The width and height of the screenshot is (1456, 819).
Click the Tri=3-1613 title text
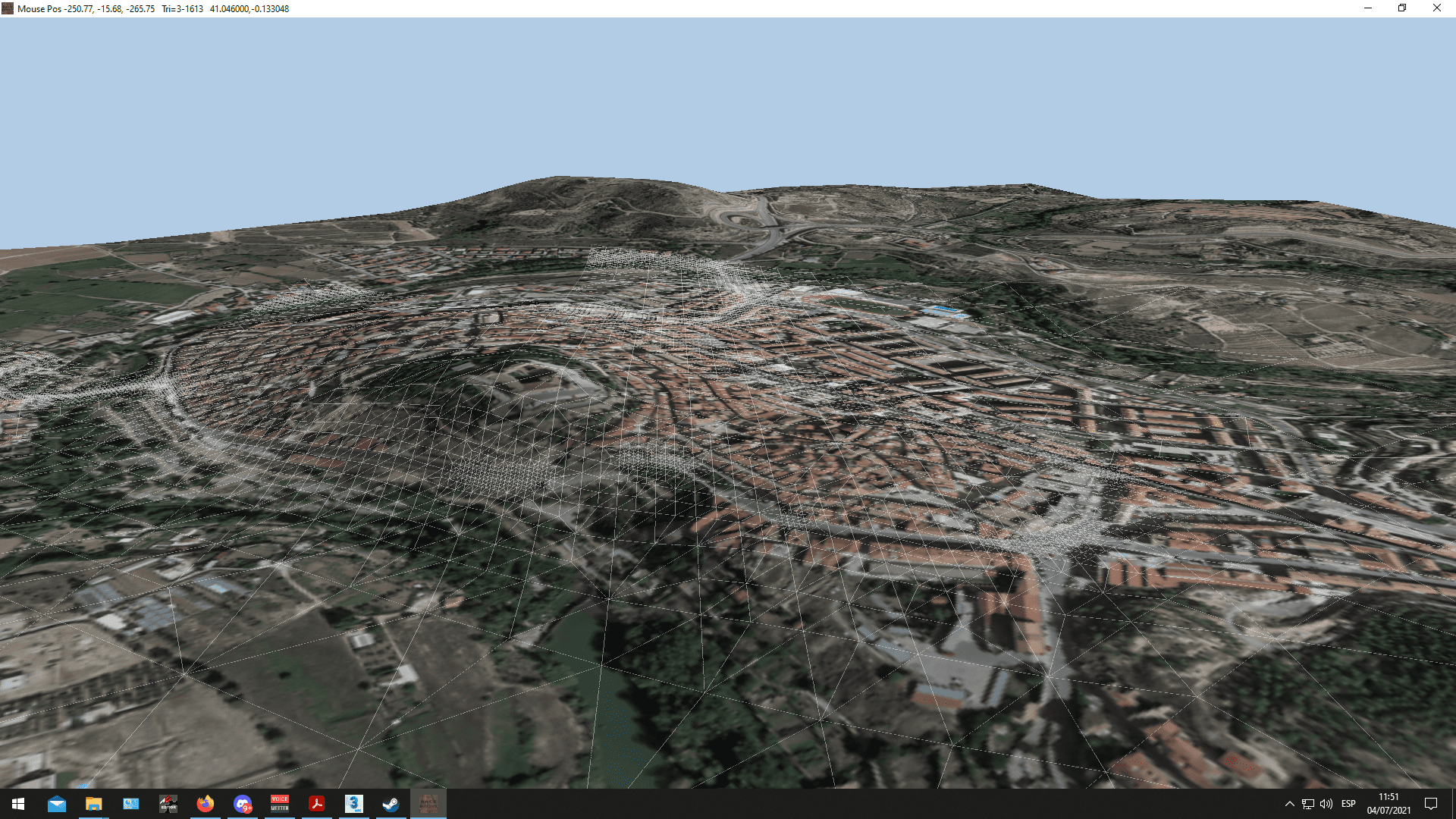pyautogui.click(x=182, y=9)
